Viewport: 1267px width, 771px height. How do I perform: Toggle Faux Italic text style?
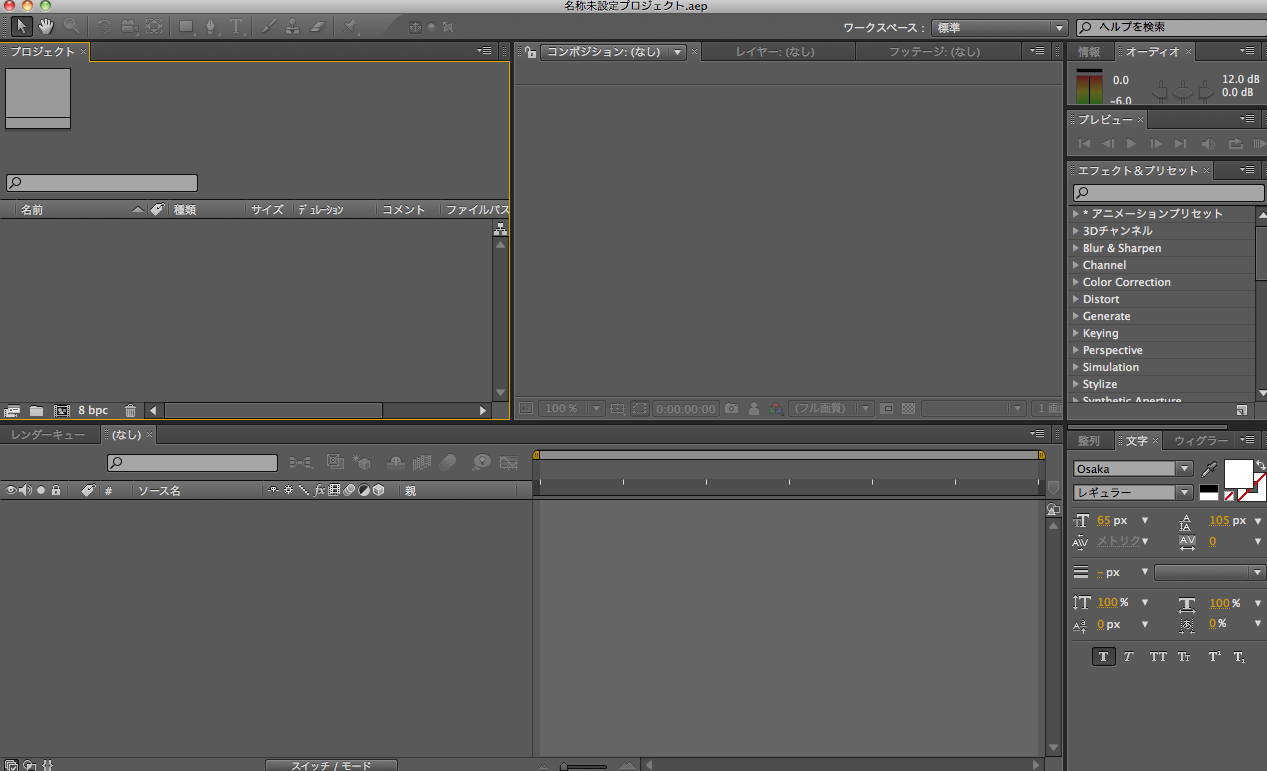tap(1128, 657)
